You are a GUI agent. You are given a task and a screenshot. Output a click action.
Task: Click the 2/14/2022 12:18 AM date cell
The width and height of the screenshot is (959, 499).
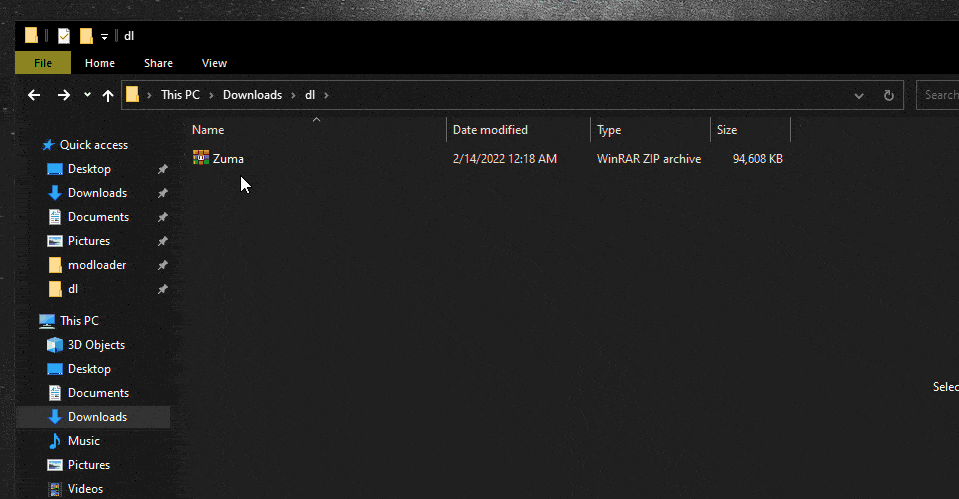pos(505,158)
